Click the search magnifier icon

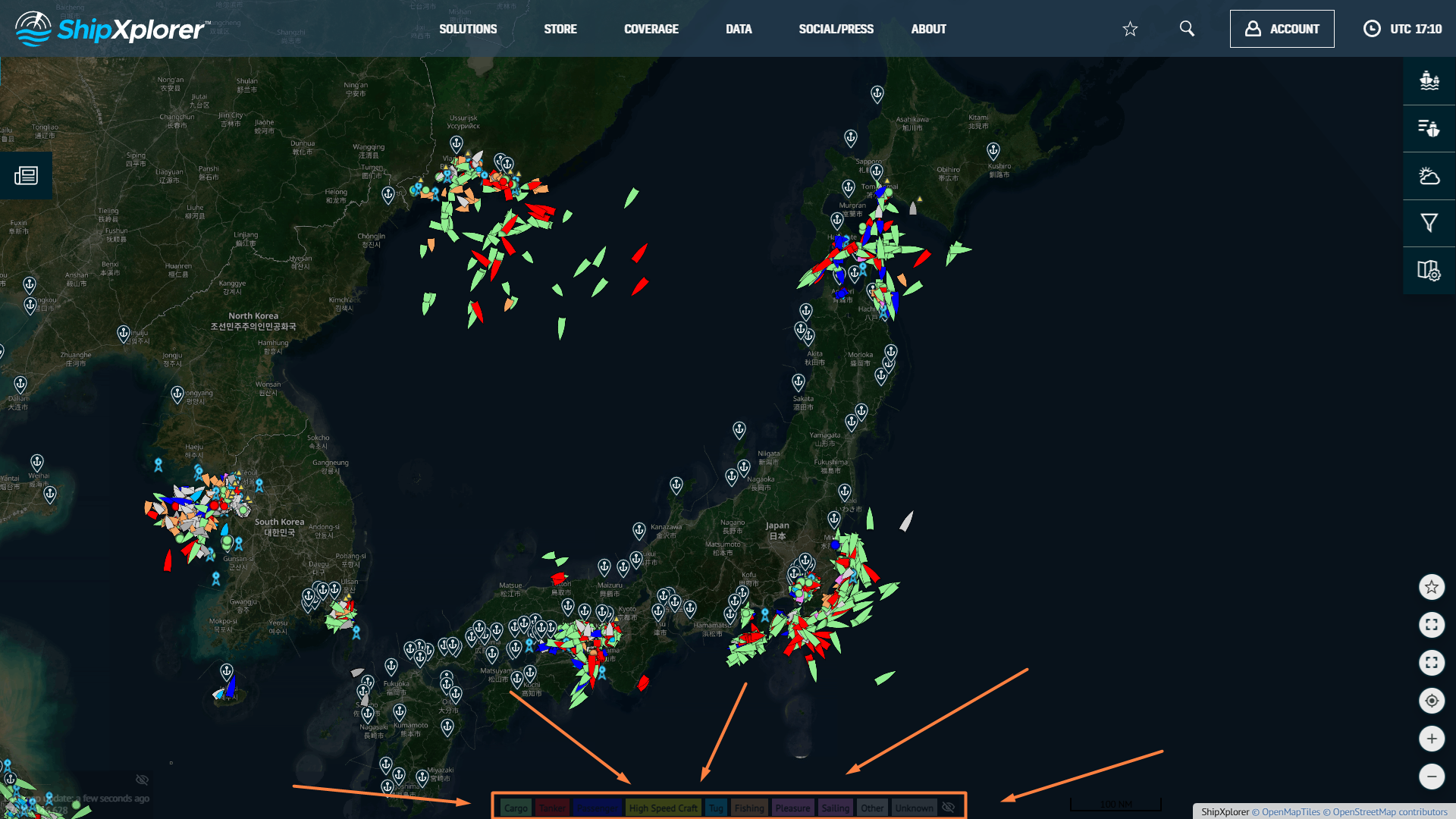[x=1187, y=29]
